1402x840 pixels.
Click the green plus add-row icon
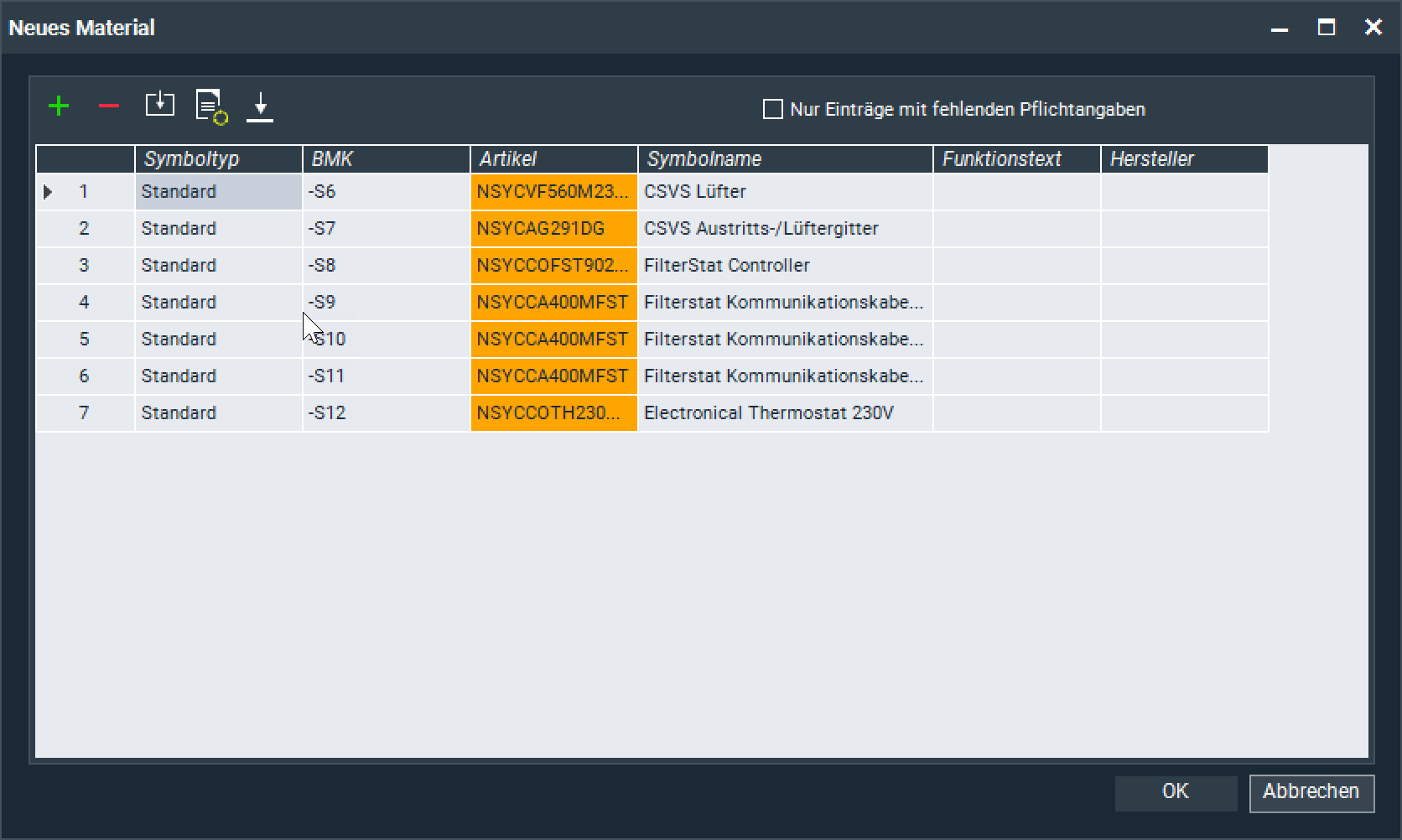pyautogui.click(x=59, y=106)
